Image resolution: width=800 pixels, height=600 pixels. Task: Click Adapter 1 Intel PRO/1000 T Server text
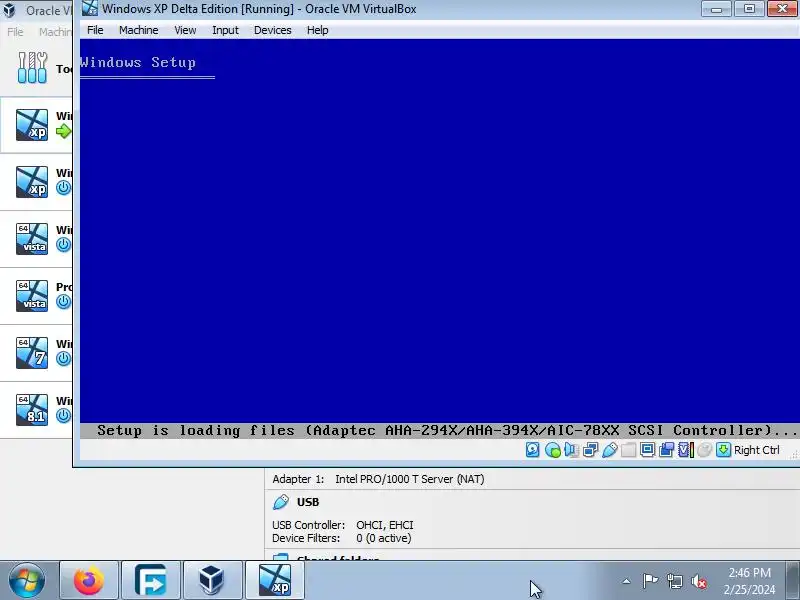tap(378, 479)
